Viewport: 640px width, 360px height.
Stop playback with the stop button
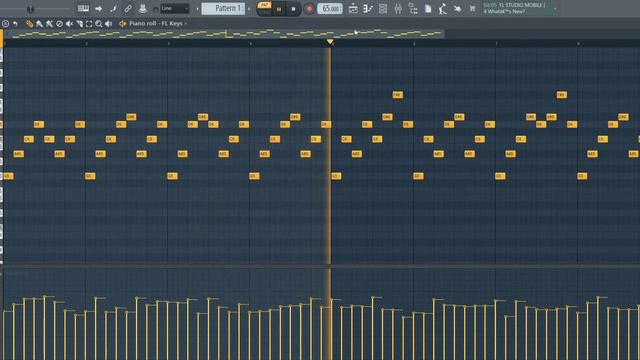click(x=293, y=9)
